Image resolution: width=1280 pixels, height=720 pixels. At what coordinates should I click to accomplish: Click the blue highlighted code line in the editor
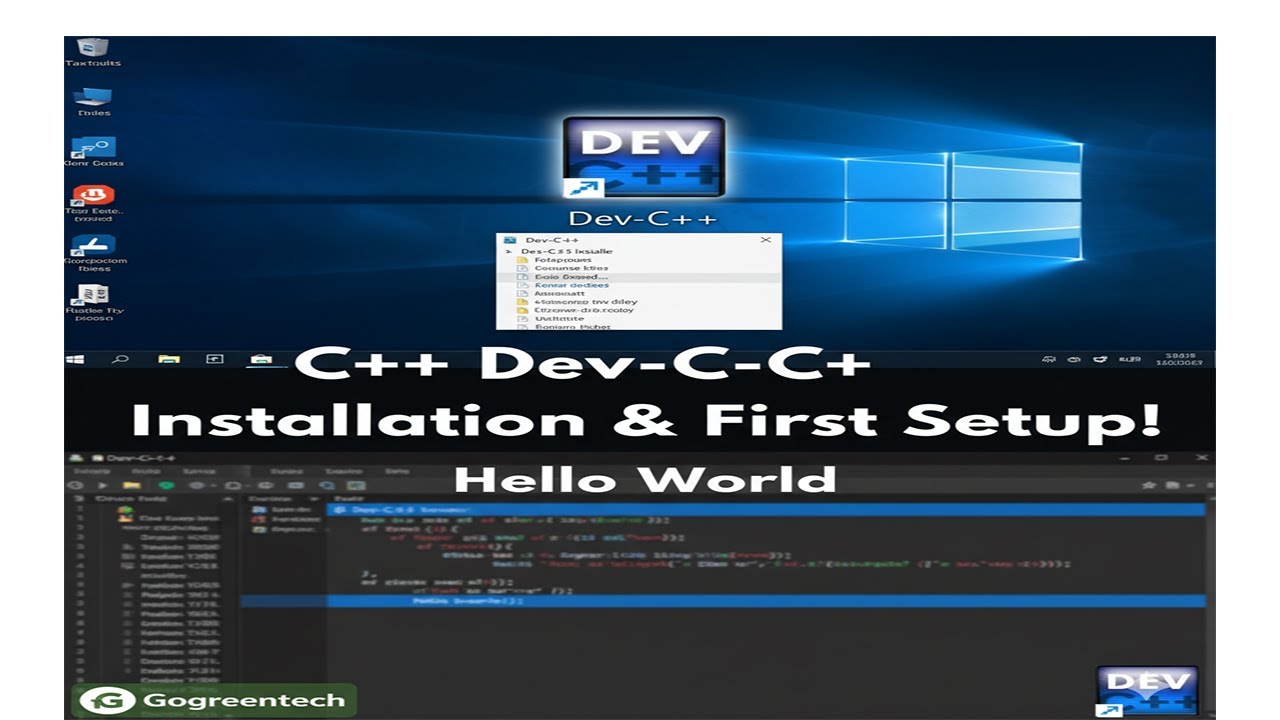pyautogui.click(x=723, y=601)
